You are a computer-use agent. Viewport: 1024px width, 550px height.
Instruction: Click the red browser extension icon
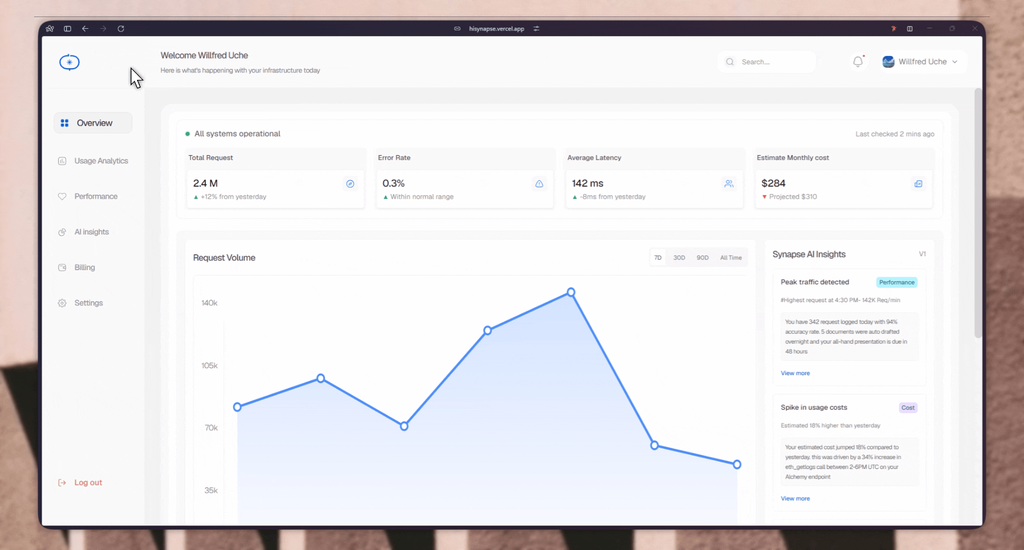click(x=893, y=29)
